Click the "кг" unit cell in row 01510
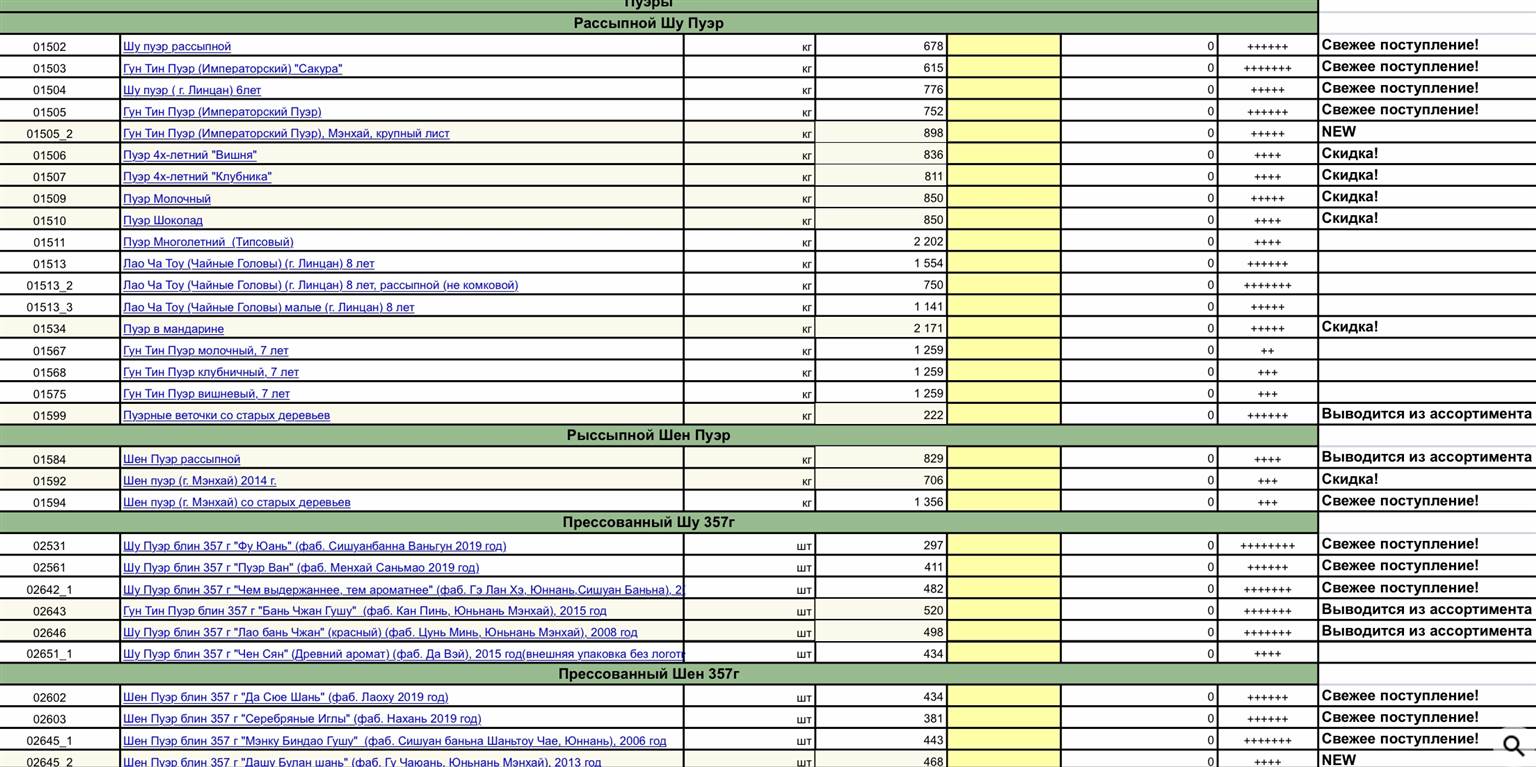Screen dimensions: 1536x767 (x=750, y=220)
